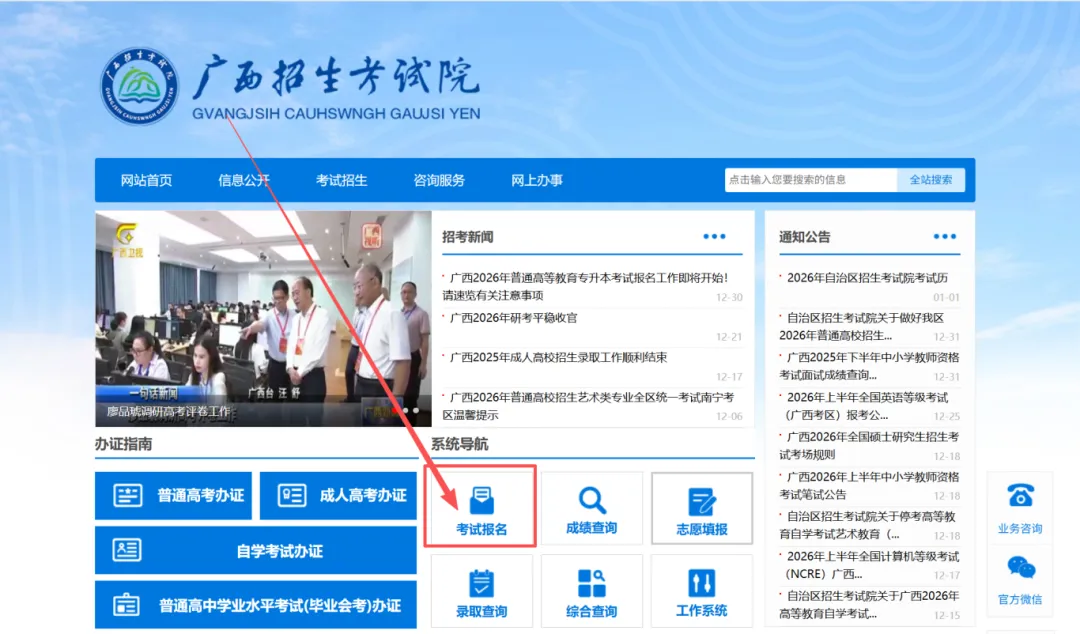Select the last carousel dot on the banner
The height and width of the screenshot is (634, 1080).
click(x=416, y=411)
